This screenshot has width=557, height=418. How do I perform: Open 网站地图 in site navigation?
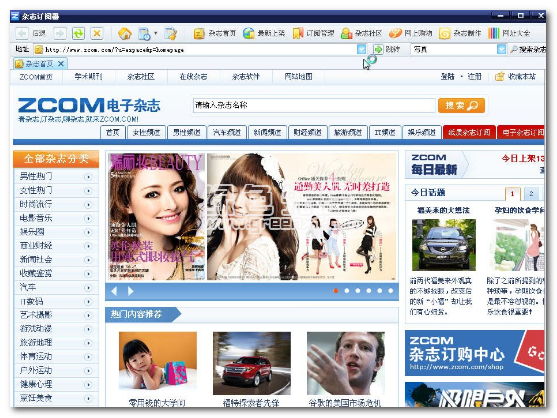click(x=298, y=76)
